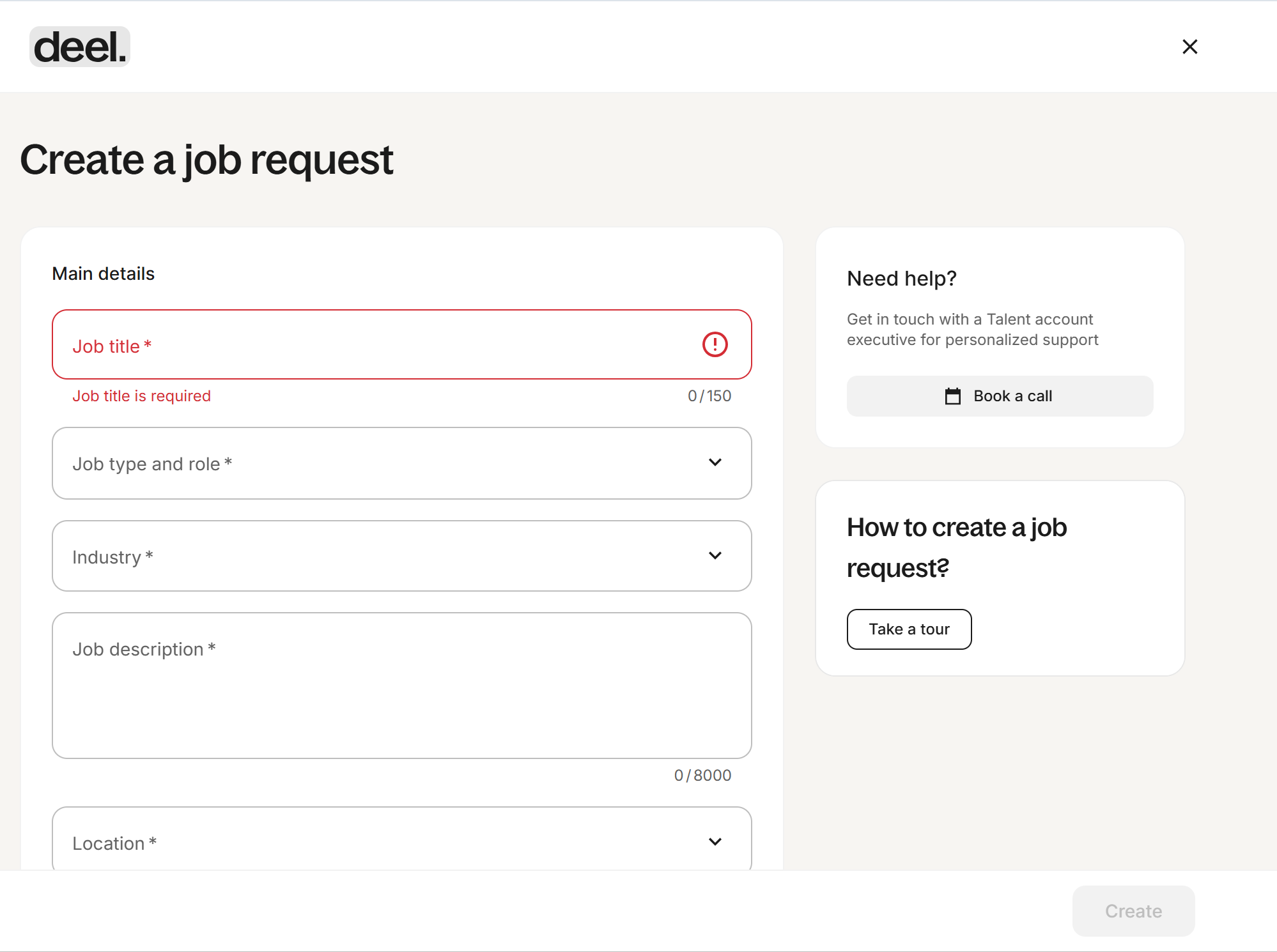1277x952 pixels.
Task: Click the deel logo
Action: [80, 47]
